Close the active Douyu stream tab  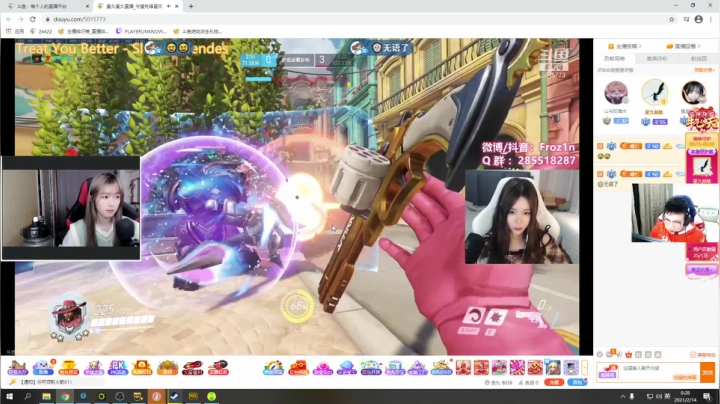[177, 6]
